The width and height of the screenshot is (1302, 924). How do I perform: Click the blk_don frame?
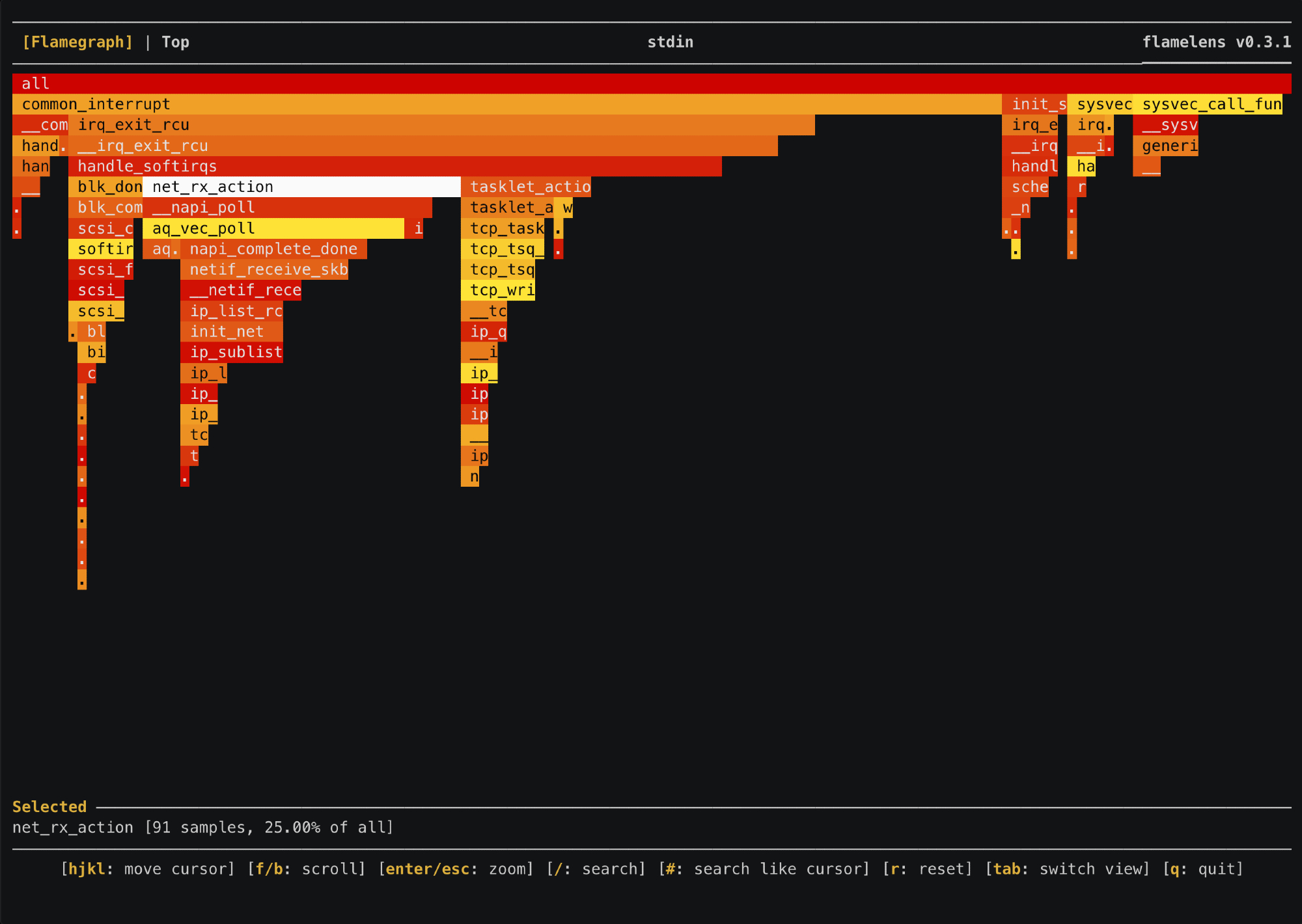(105, 187)
